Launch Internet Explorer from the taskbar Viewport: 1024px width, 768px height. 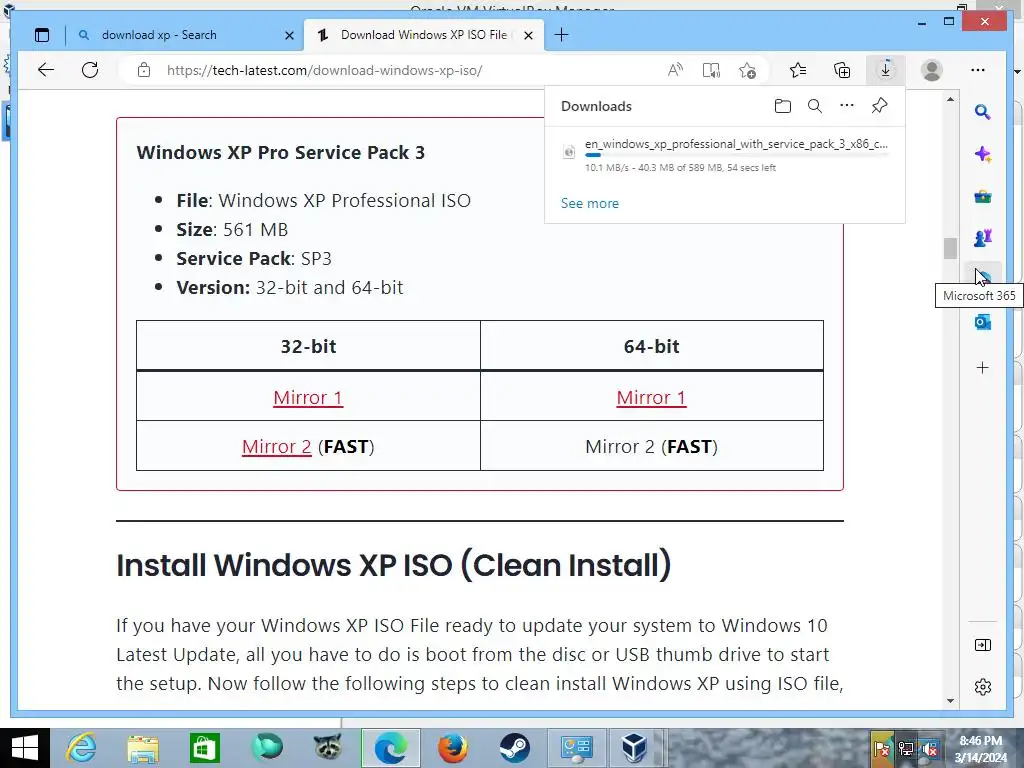(81, 748)
